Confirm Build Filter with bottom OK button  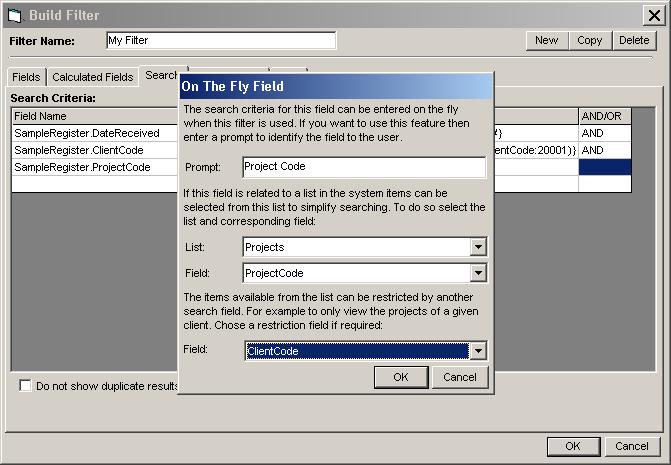[x=573, y=446]
